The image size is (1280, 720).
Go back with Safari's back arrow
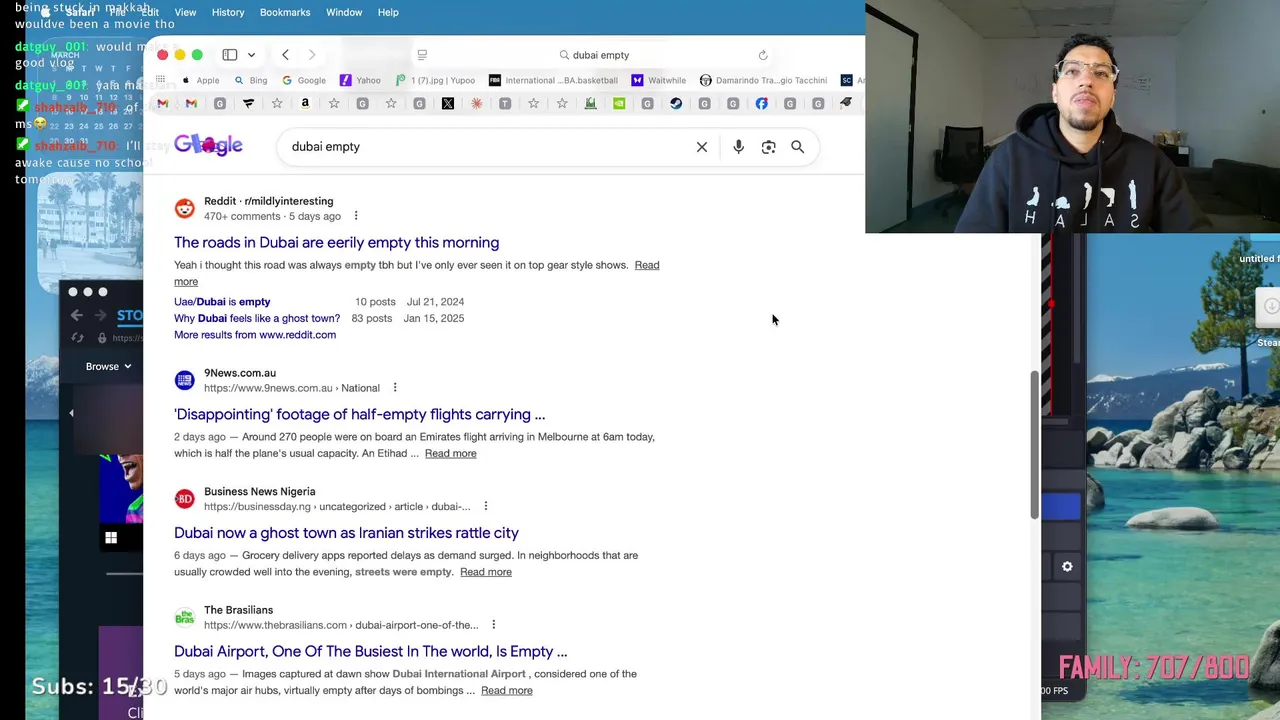(285, 55)
